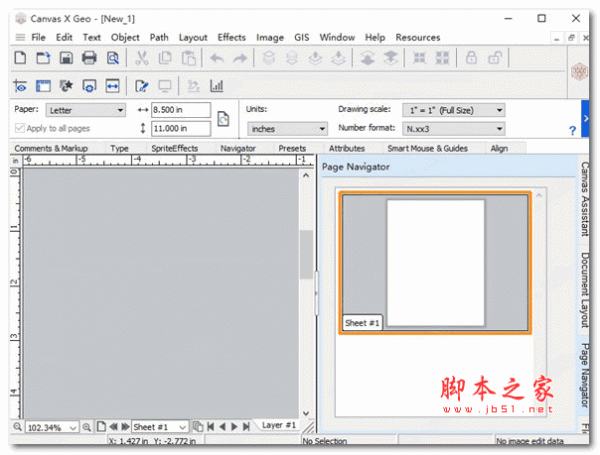Click the Copy icon
The height and width of the screenshot is (455, 600).
click(x=165, y=58)
